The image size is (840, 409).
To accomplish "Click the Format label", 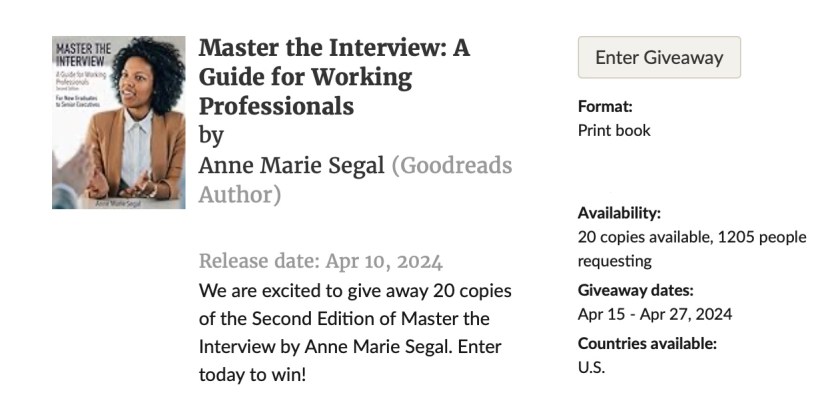I will (x=605, y=106).
